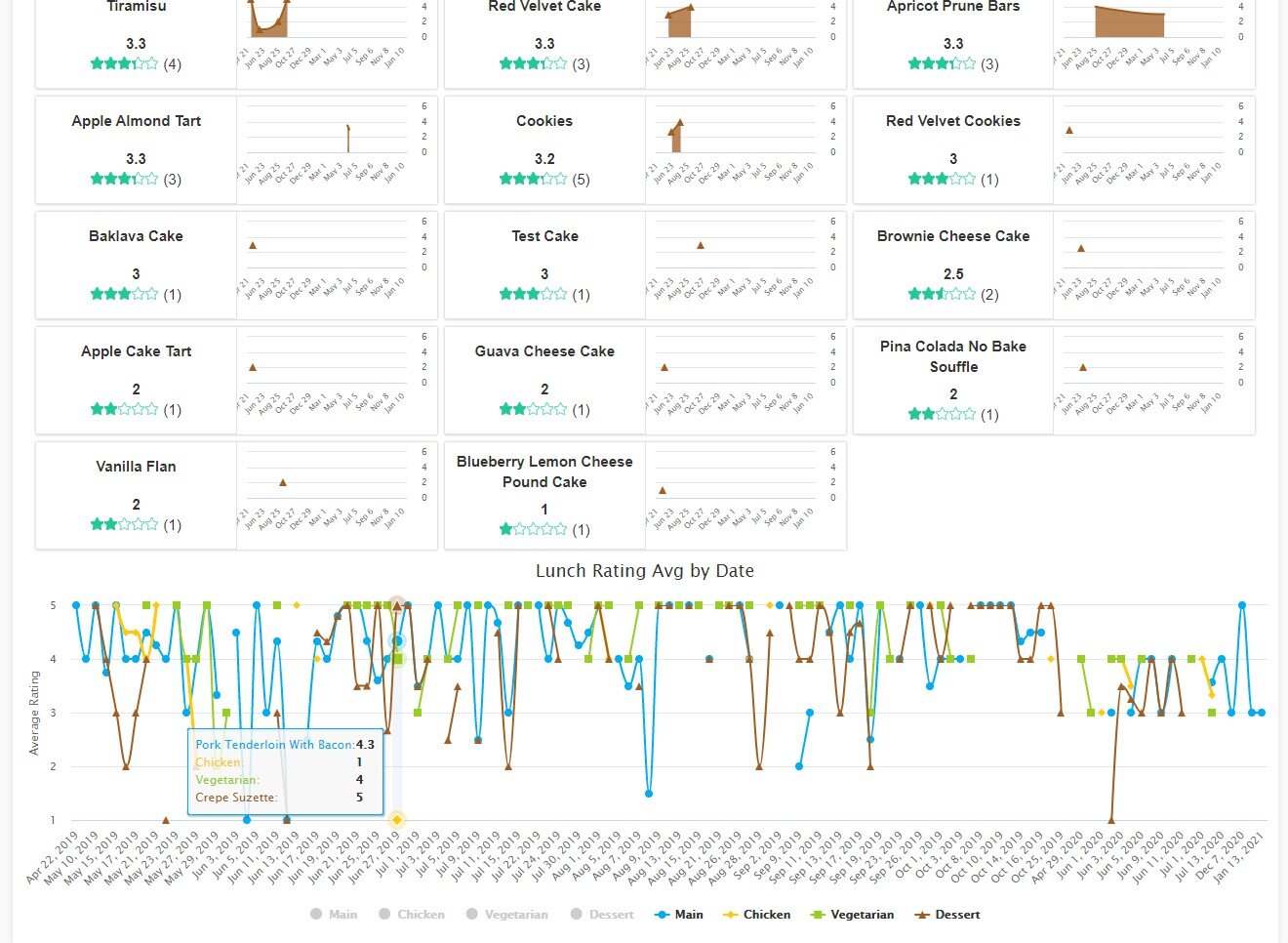Viewport: 1288px width, 943px height.
Task: Click the 'Lunch Rating Avg by Date' chart title
Action: (x=645, y=571)
